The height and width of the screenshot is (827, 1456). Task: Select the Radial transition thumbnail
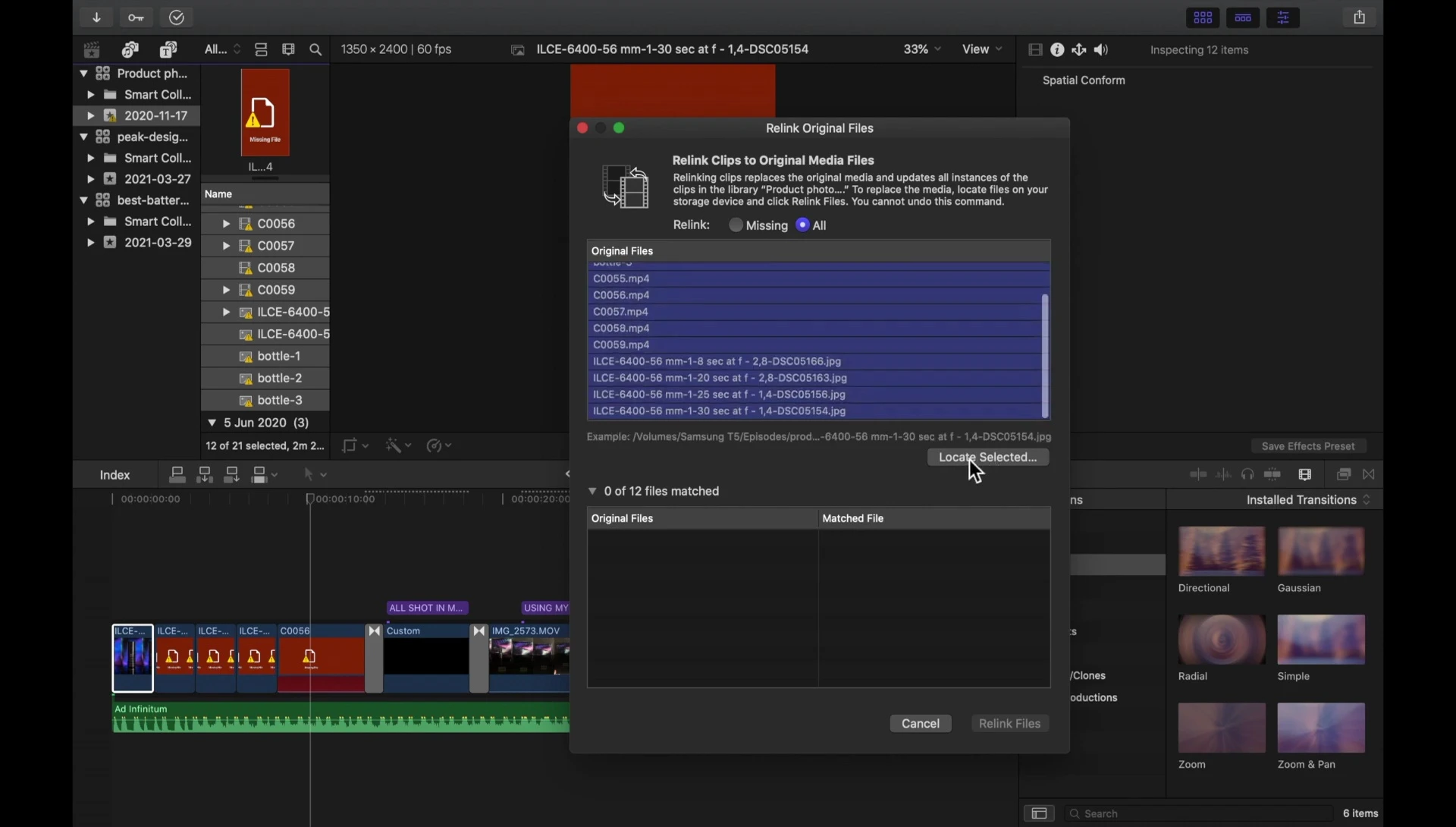click(1222, 640)
